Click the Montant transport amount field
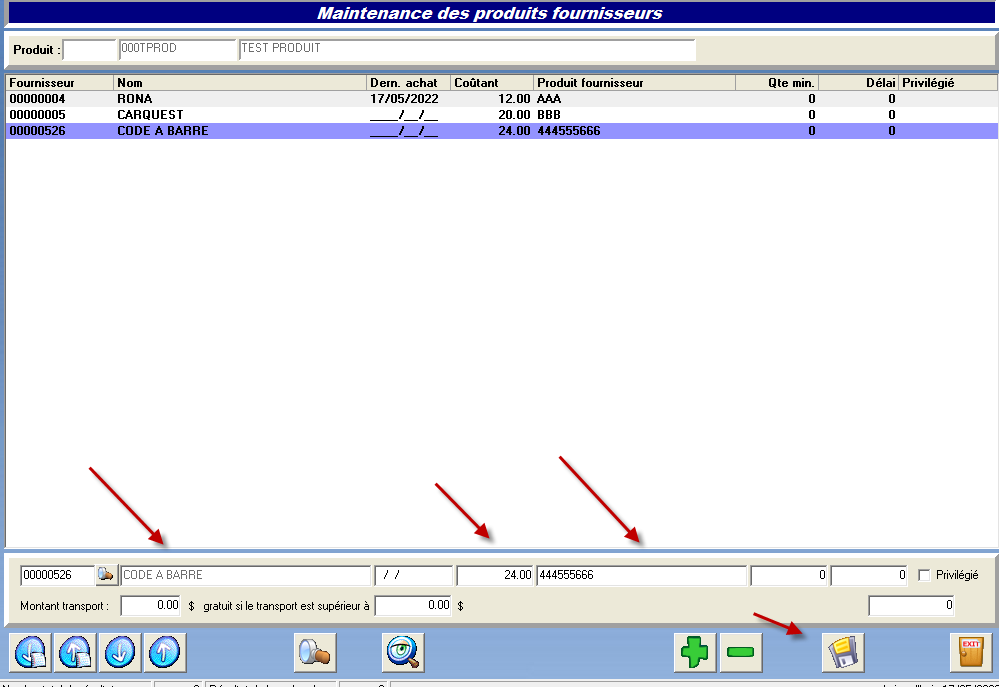This screenshot has width=999, height=687. click(151, 605)
